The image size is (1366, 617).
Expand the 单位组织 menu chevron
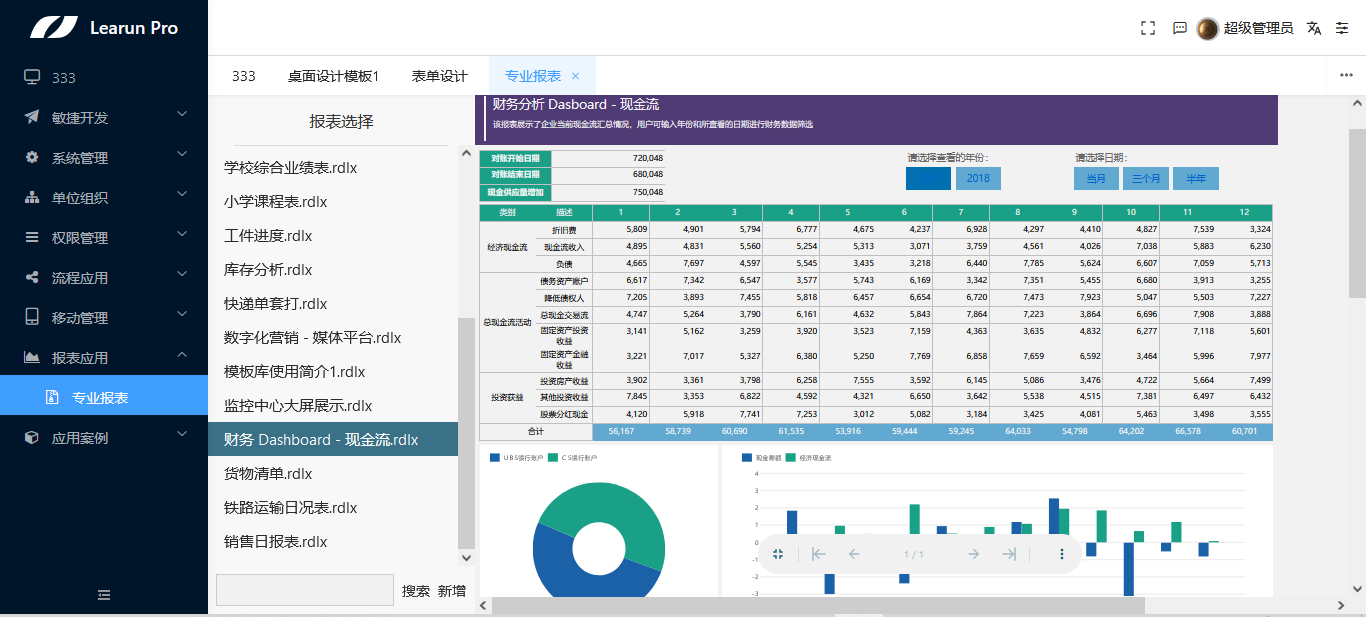[182, 194]
